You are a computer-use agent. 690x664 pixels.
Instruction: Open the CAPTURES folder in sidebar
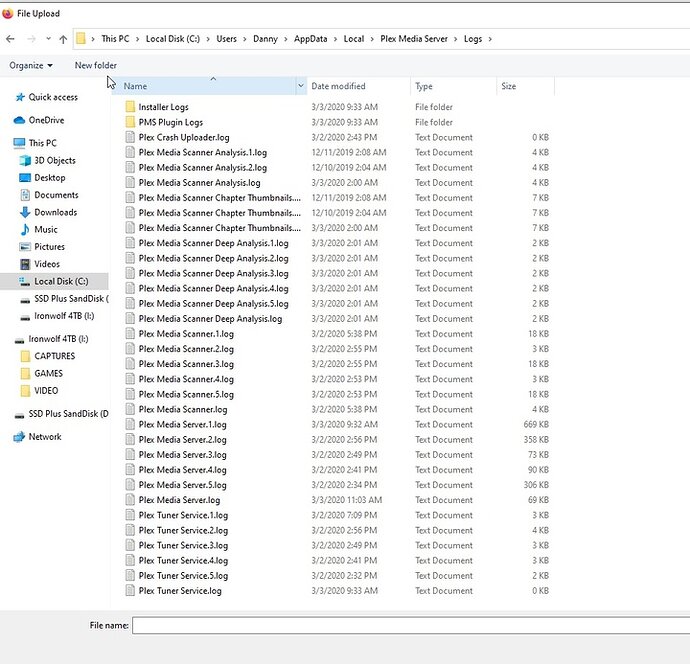(x=55, y=356)
